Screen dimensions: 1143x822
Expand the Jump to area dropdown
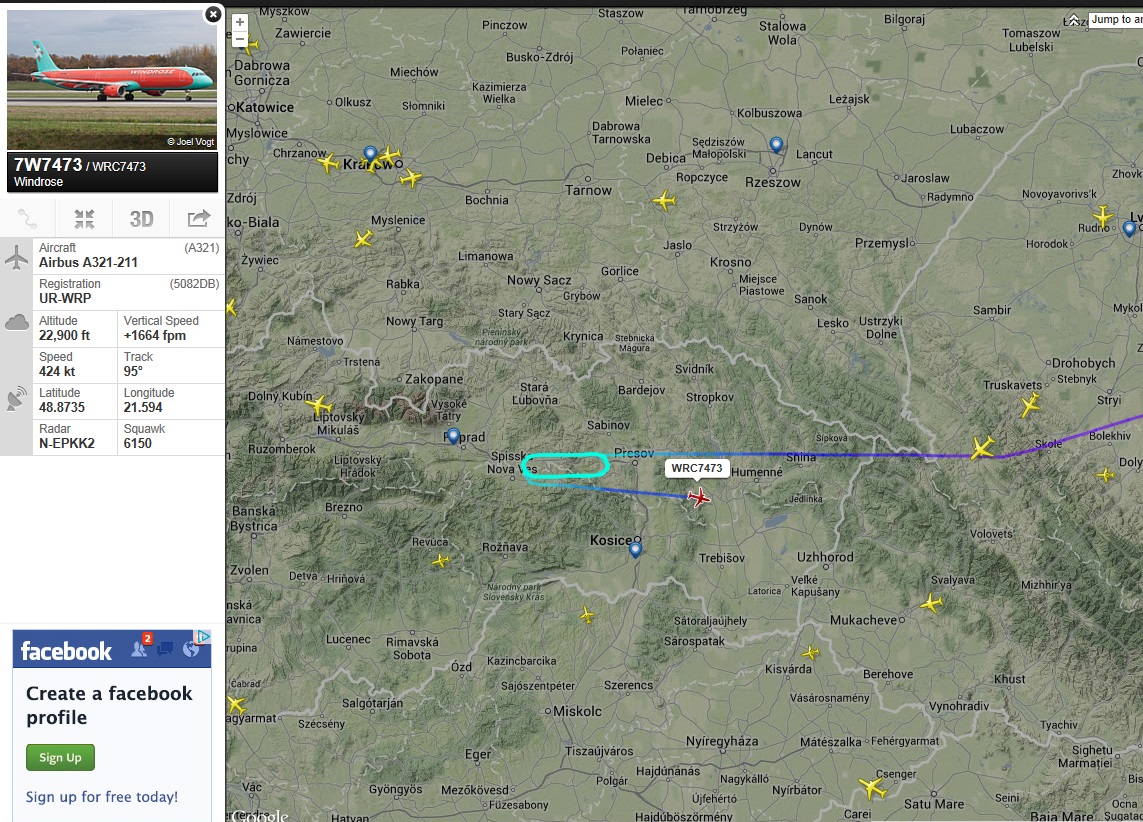click(x=1115, y=20)
